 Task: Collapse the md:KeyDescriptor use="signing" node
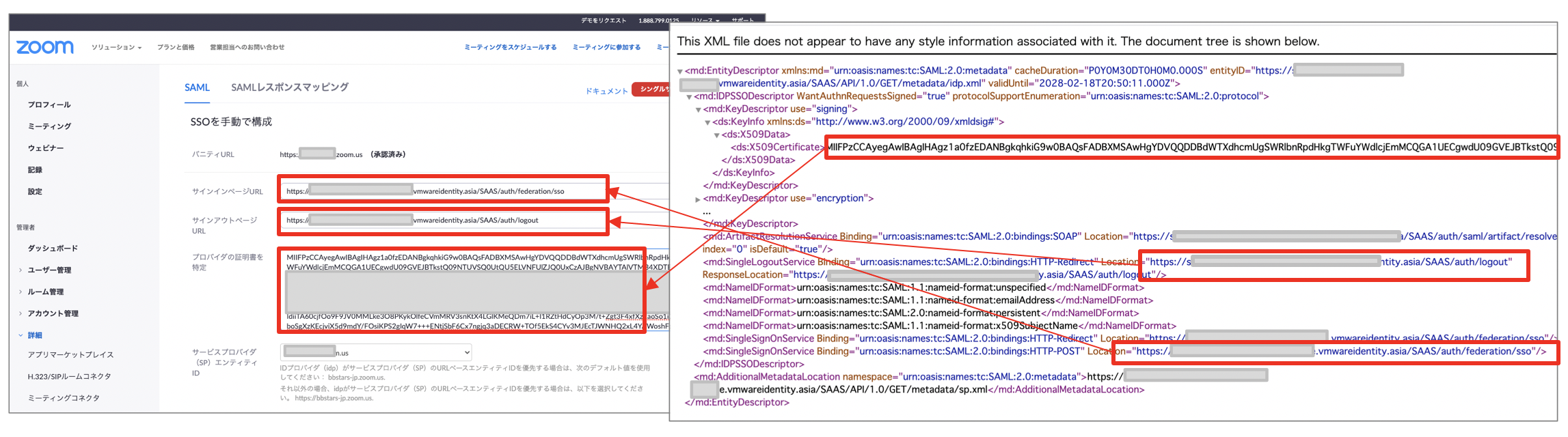click(x=699, y=109)
